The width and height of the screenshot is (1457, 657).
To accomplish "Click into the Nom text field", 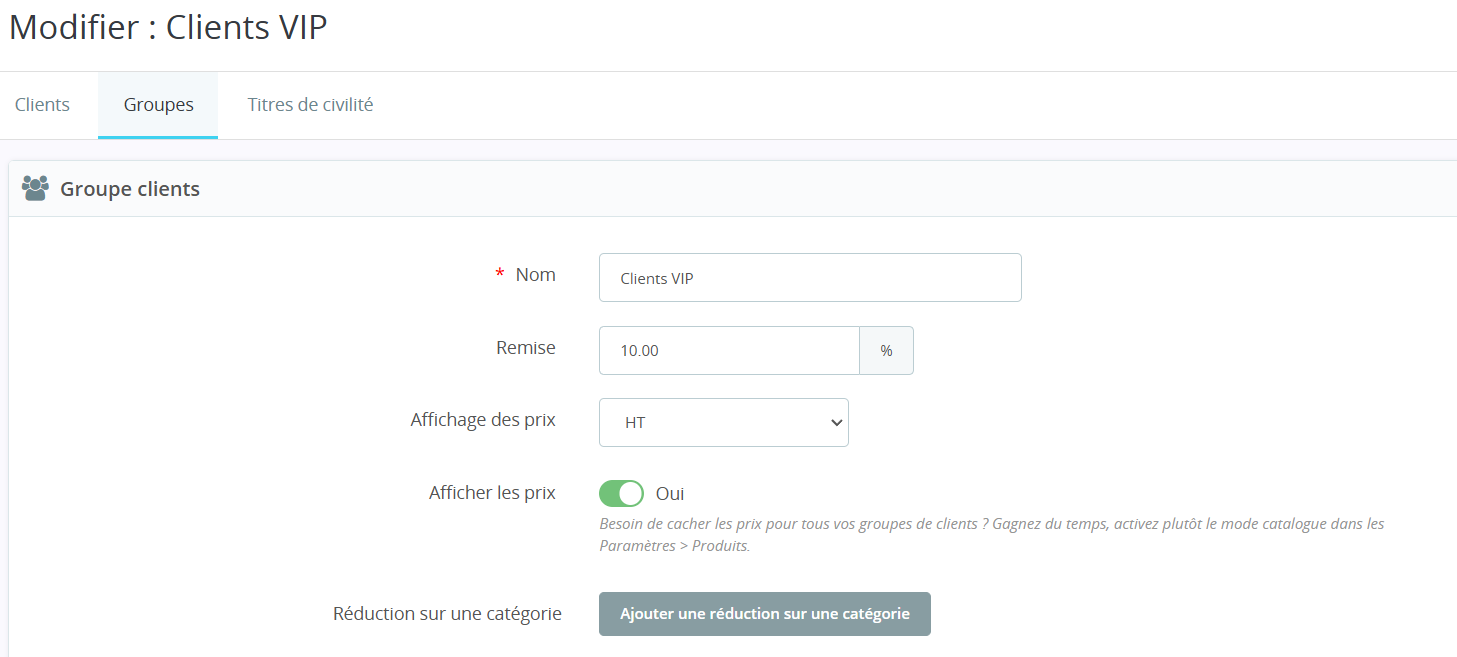I will (810, 278).
